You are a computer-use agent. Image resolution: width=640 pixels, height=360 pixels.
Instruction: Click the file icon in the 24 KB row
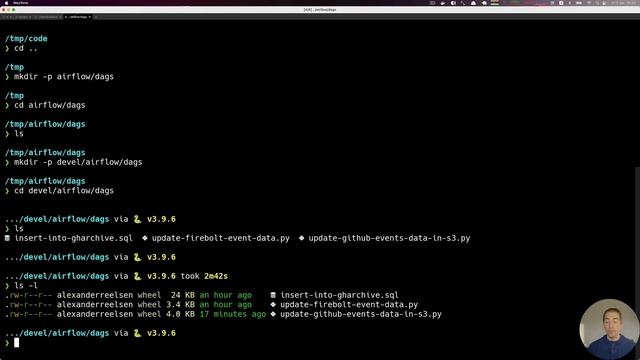tap(273, 295)
